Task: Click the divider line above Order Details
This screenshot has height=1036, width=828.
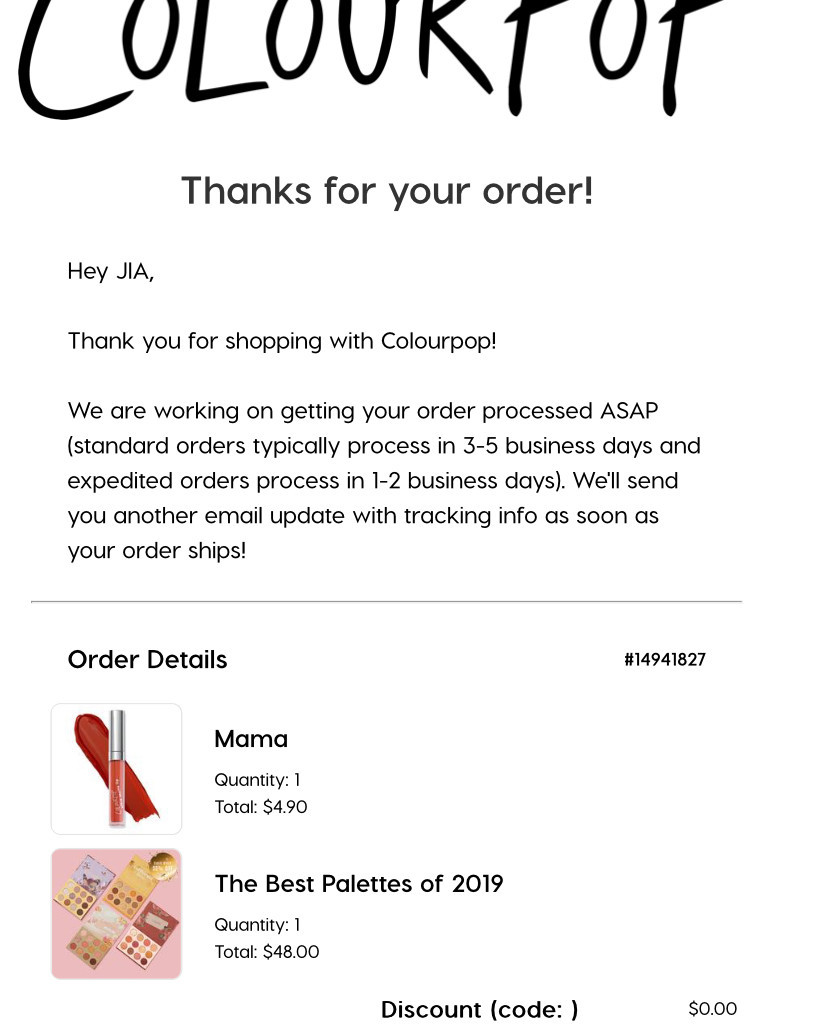Action: pos(386,602)
